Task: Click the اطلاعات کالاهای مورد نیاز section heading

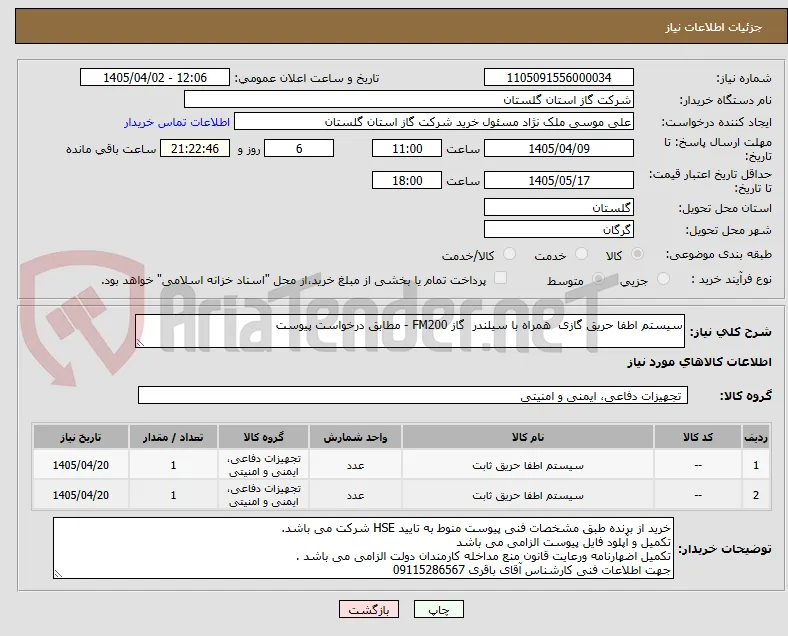Action: pyautogui.click(x=699, y=362)
